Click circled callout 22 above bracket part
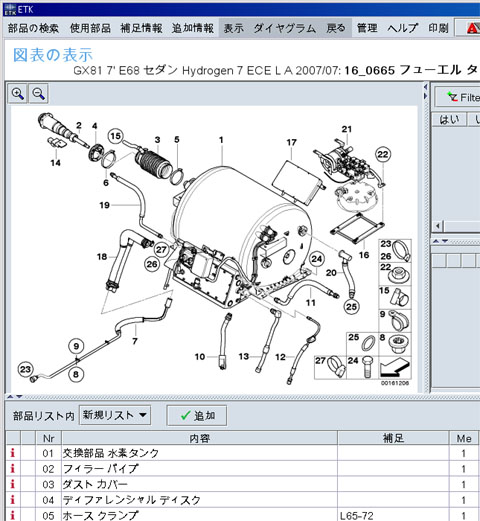Image resolution: width=480 pixels, height=521 pixels. point(383,154)
